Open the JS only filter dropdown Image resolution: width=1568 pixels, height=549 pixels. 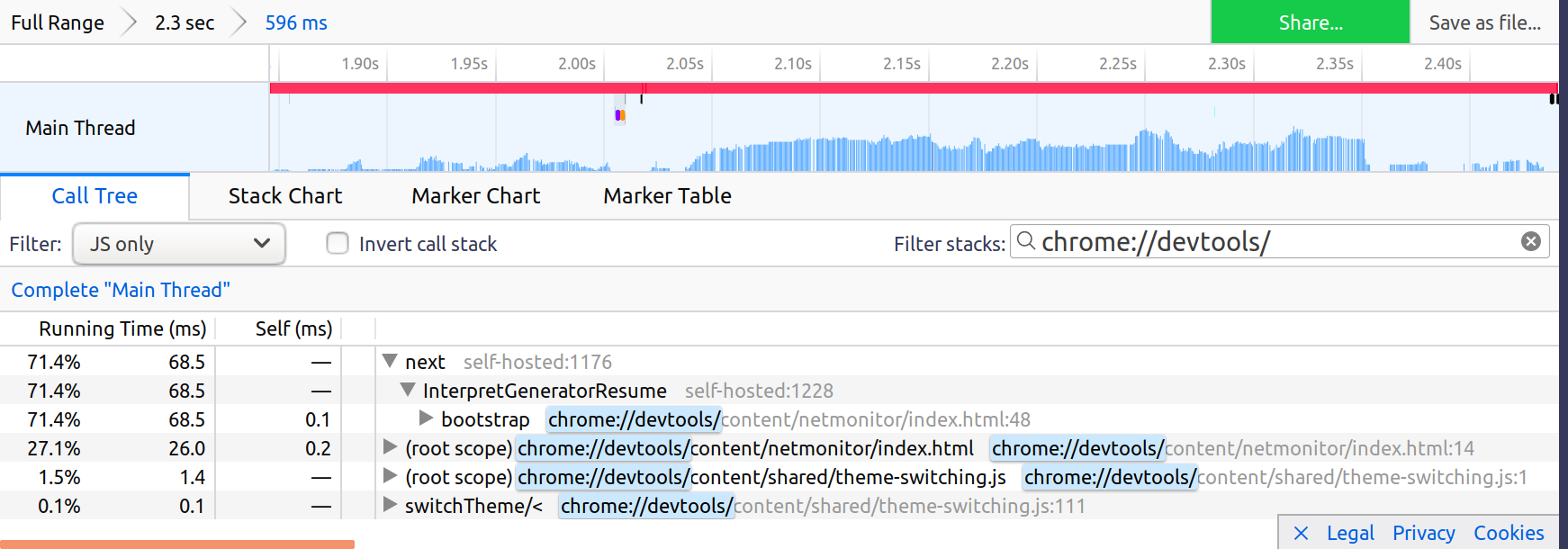178,244
